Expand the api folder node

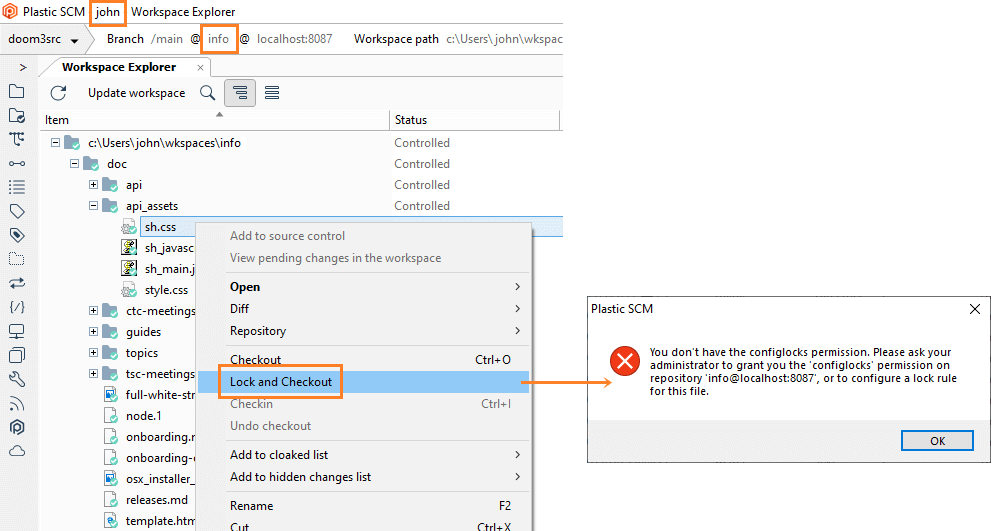[x=93, y=185]
